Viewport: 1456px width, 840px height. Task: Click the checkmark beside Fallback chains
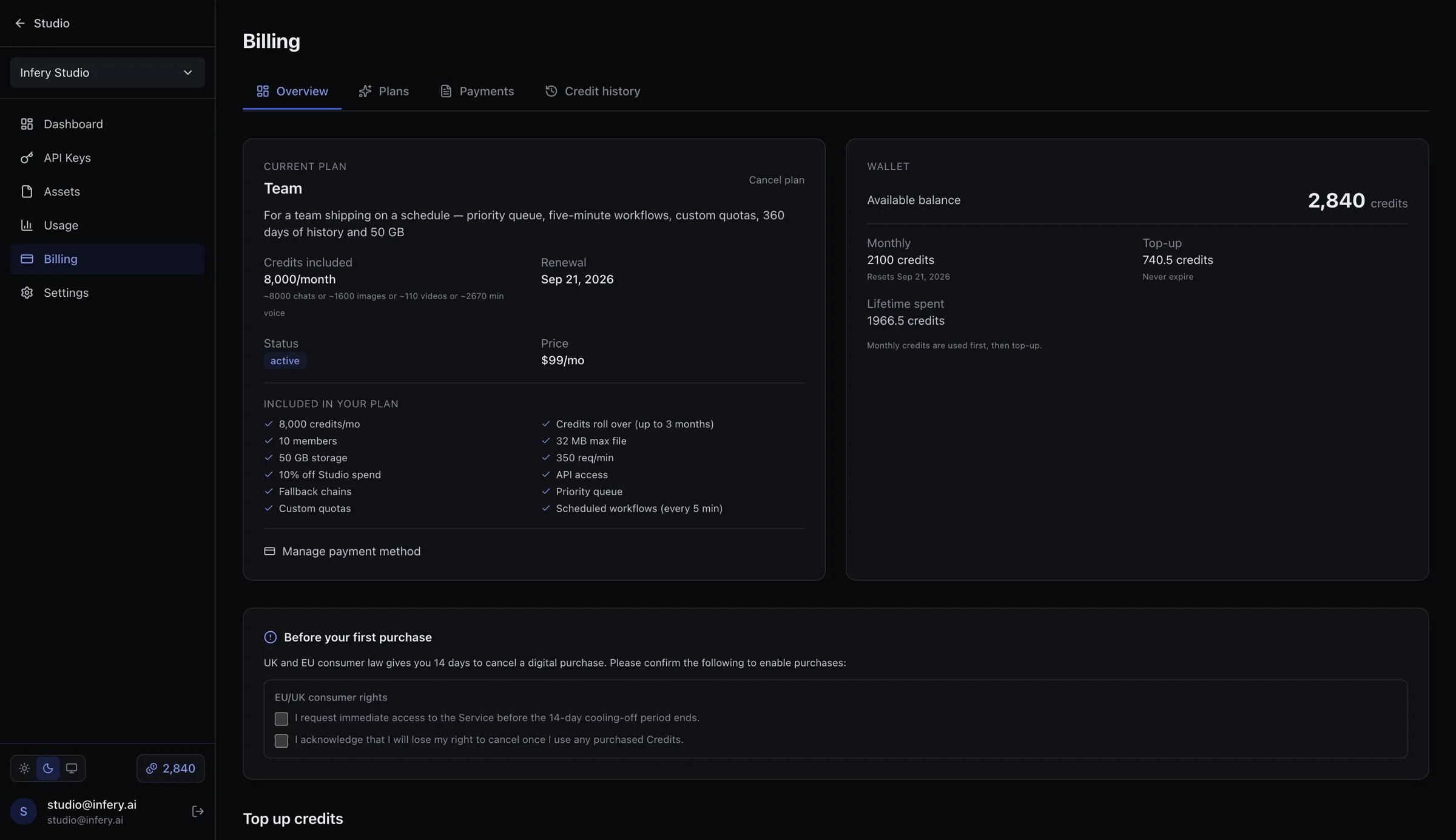coord(269,491)
